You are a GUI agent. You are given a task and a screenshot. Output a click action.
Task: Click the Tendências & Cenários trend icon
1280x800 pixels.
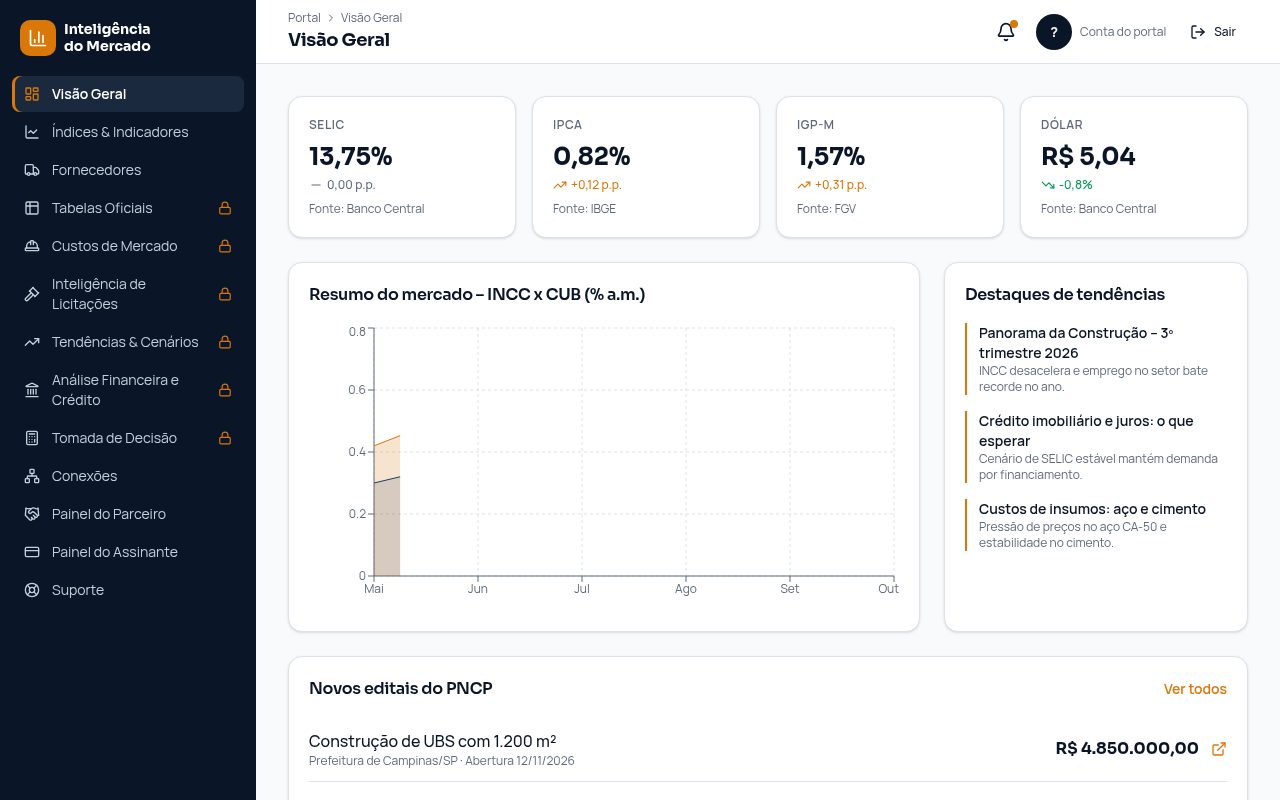pyautogui.click(x=32, y=342)
